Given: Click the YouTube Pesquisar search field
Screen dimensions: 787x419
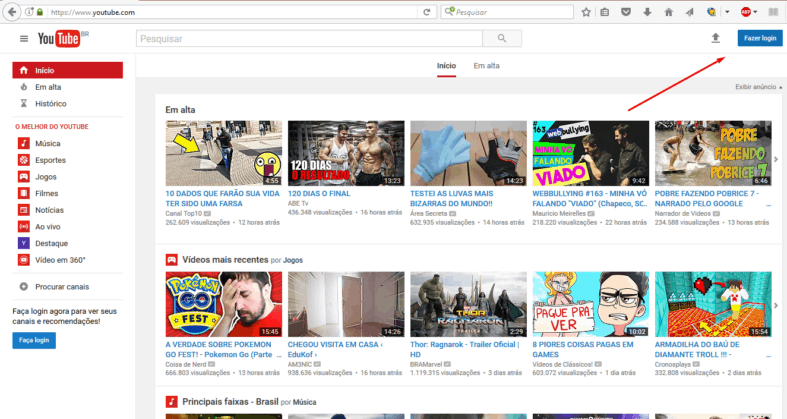Looking at the screenshot, I should click(x=309, y=38).
